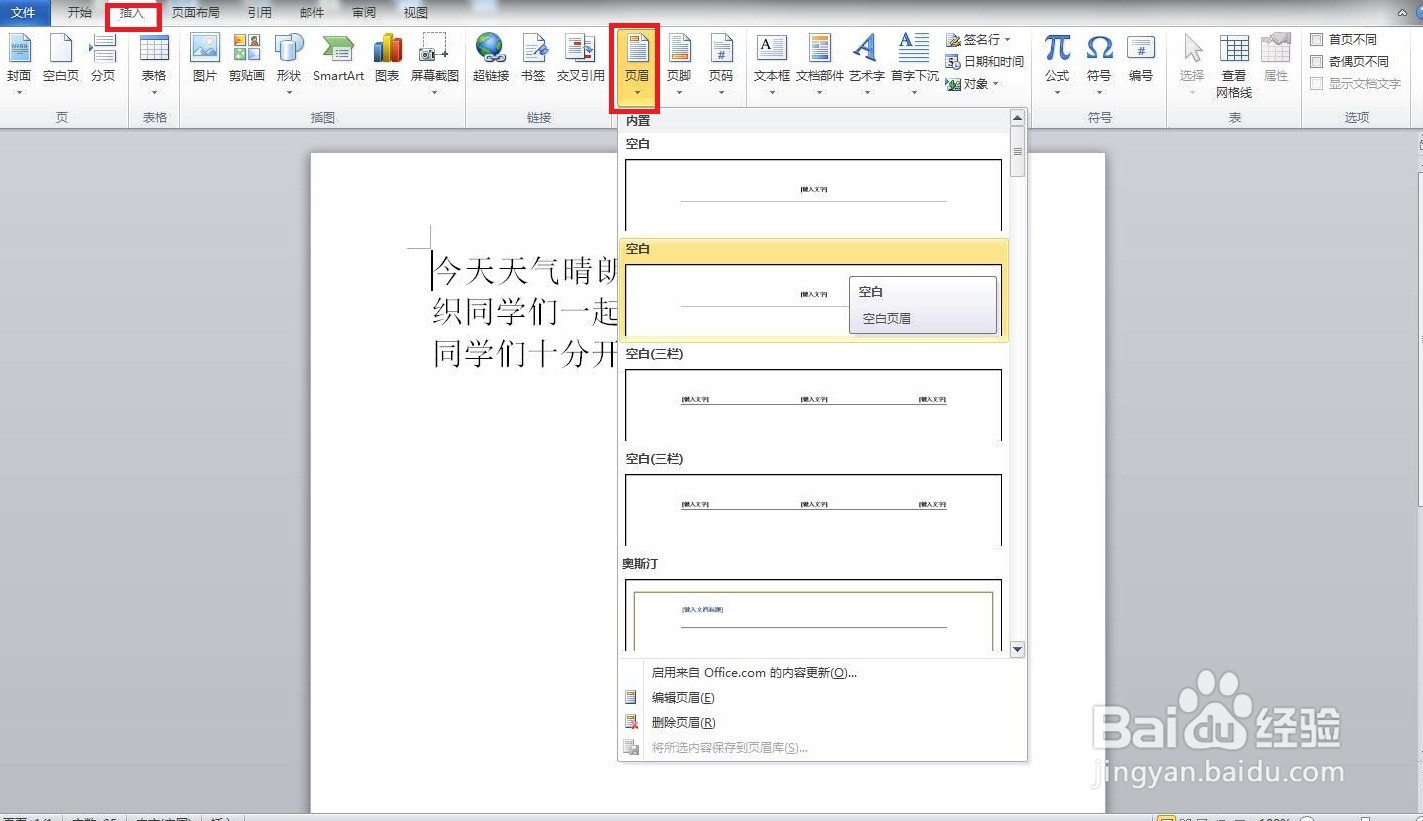The width and height of the screenshot is (1423, 821).
Task: Expand the Cover Page (封面) dropdown arrow
Action: tap(19, 93)
